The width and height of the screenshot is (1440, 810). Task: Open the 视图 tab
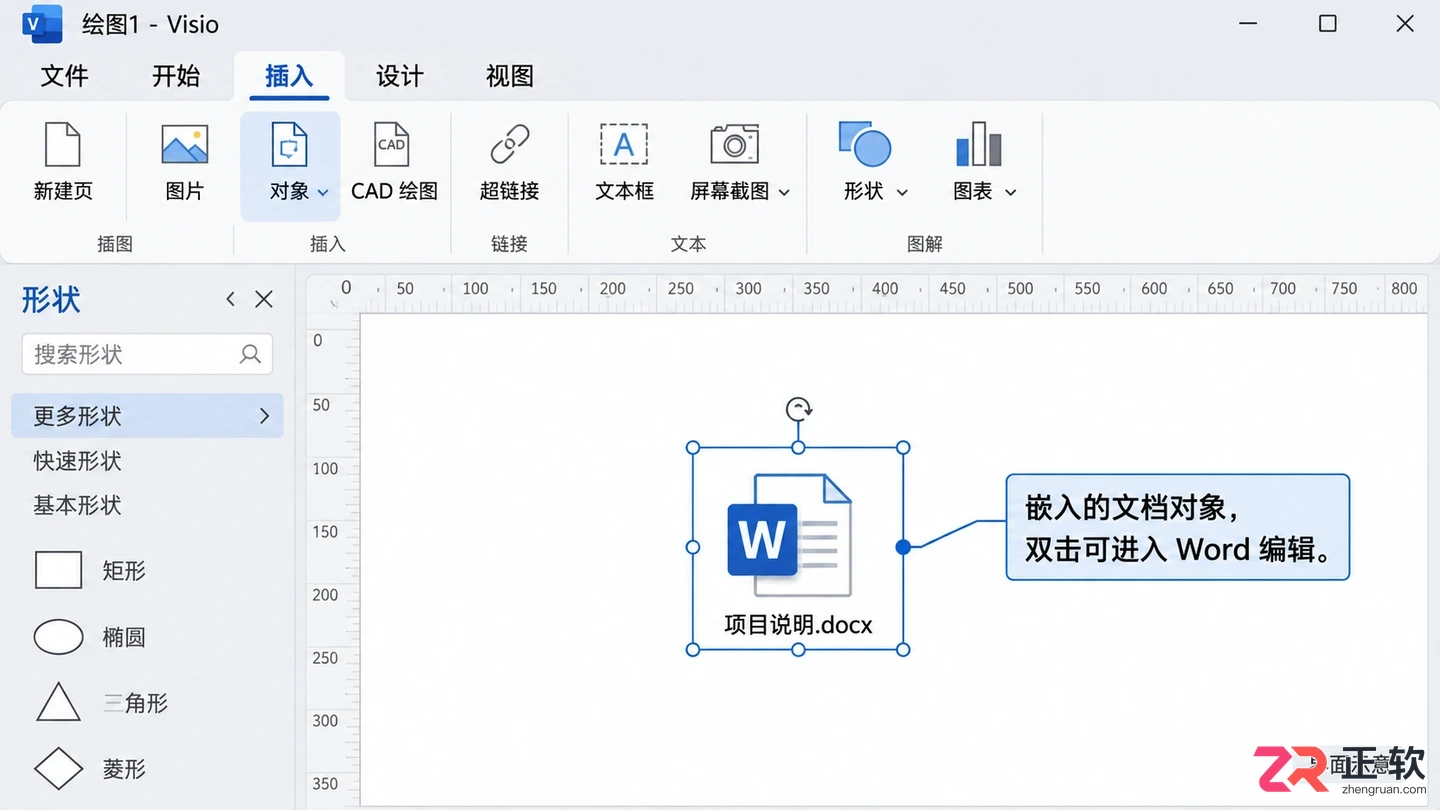point(510,76)
